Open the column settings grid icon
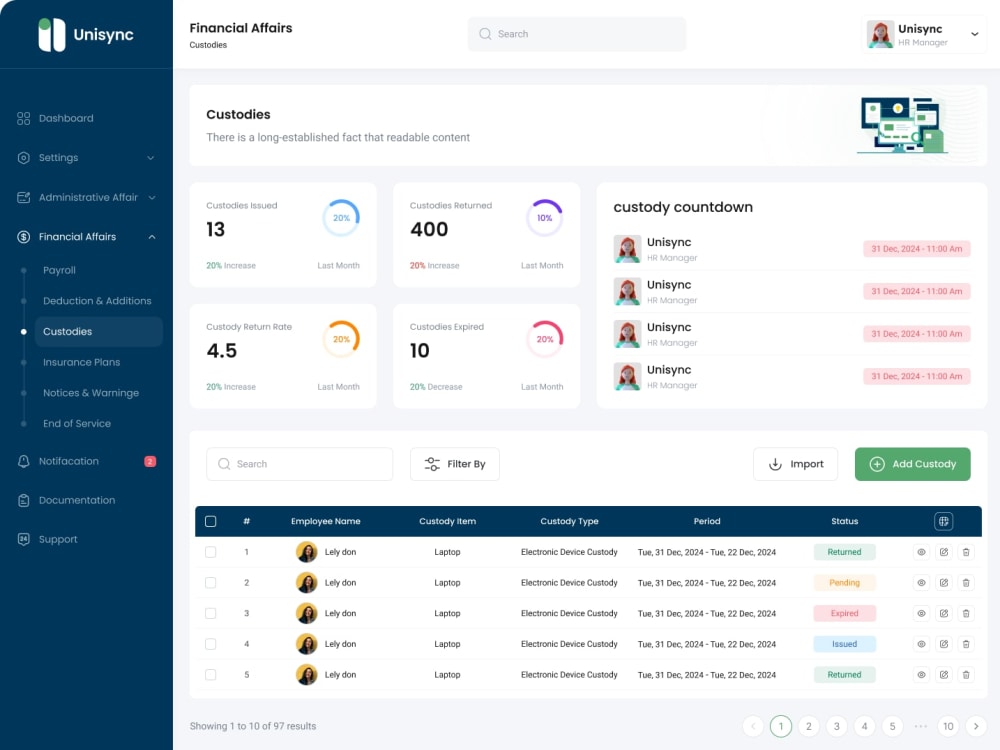The image size is (1000, 750). pyautogui.click(x=944, y=522)
